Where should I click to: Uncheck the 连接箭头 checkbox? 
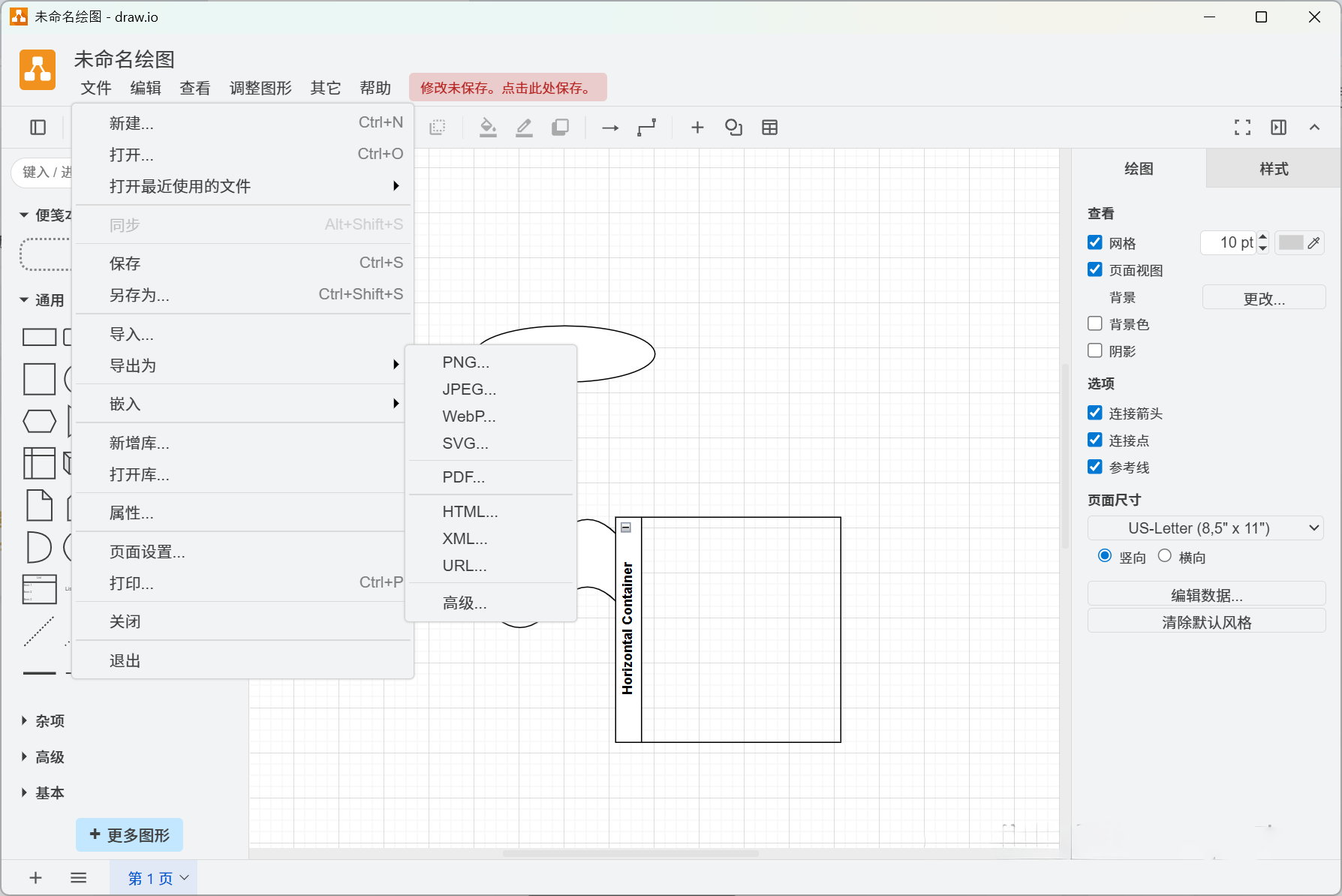point(1095,413)
